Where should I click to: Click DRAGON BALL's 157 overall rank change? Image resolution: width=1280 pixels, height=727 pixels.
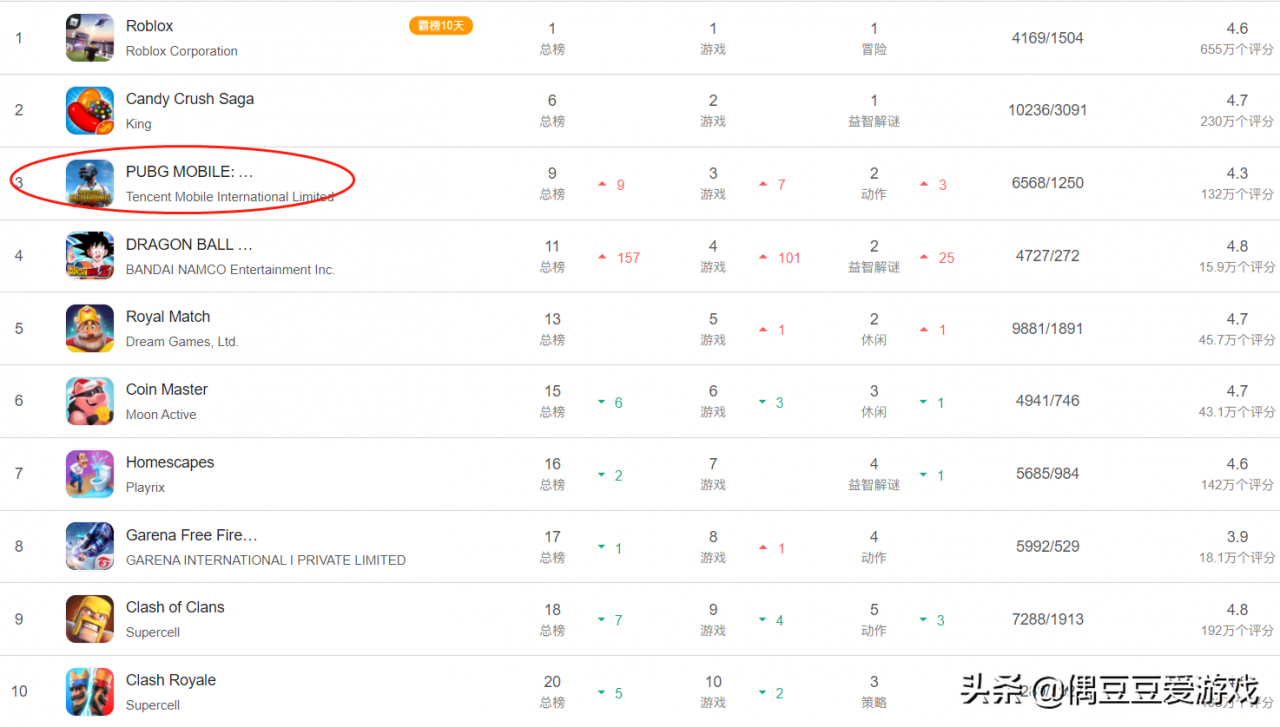point(628,258)
